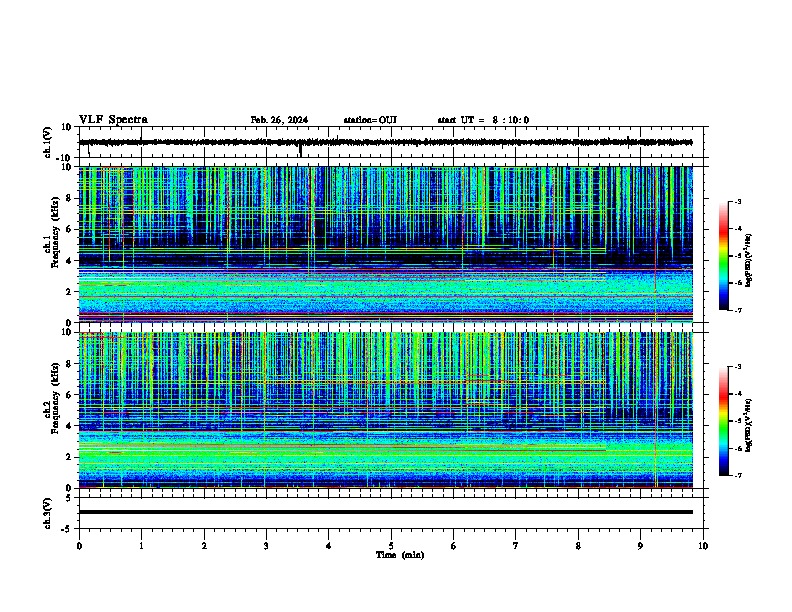Select the date text "Feb. 26, 2024"
Image resolution: width=792 pixels, height=612 pixels.
click(279, 120)
